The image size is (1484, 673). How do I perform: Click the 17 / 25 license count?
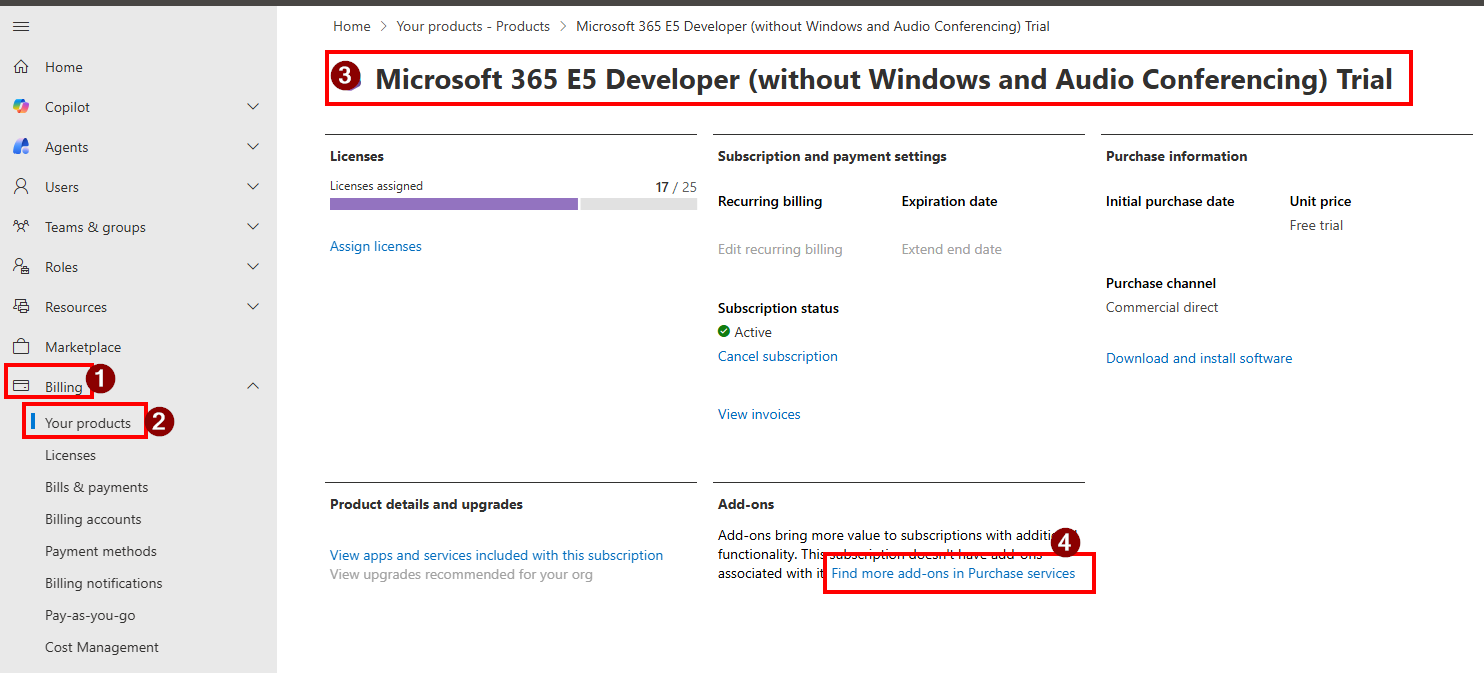coord(676,187)
